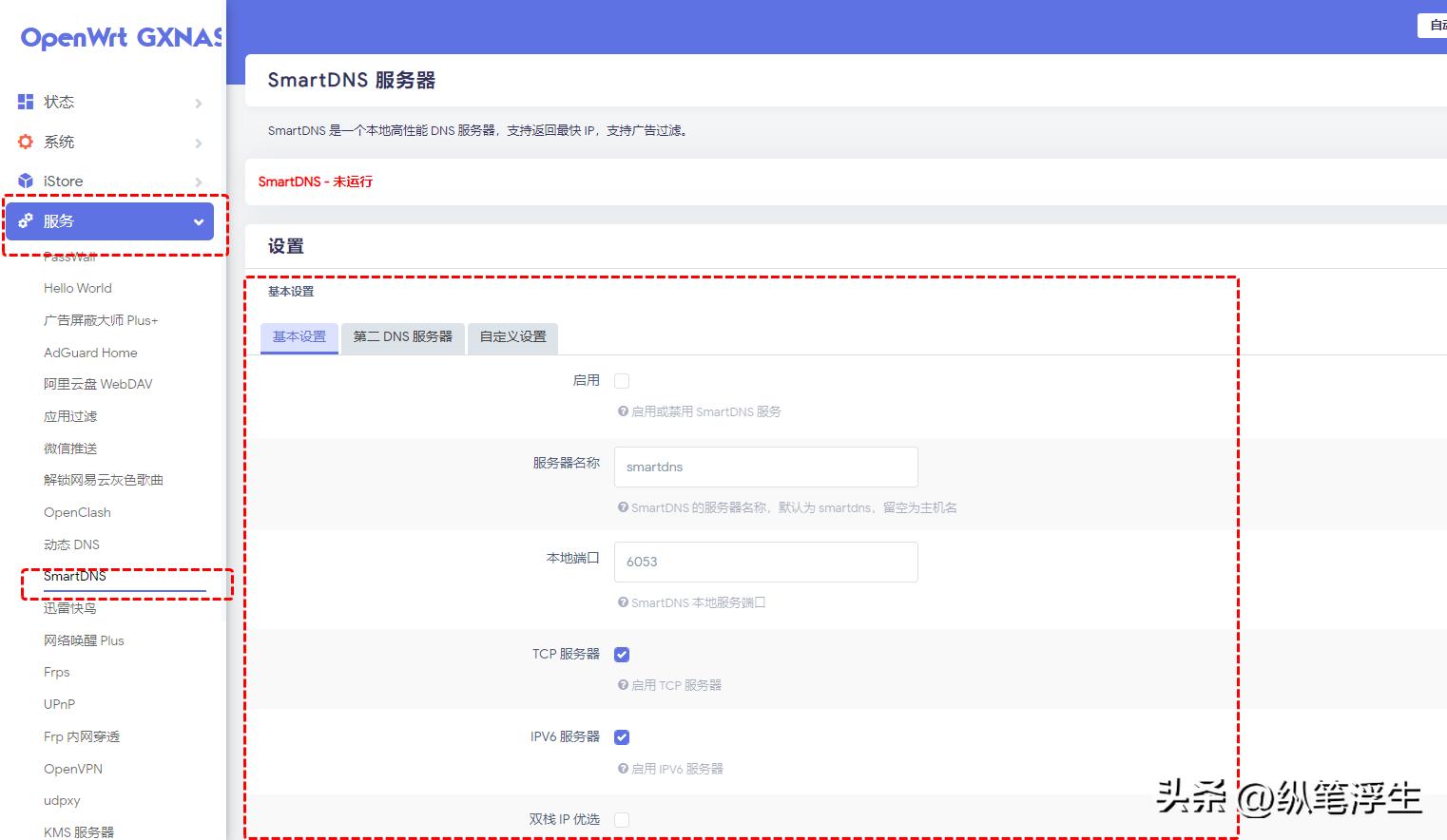This screenshot has height=840, width=1447.
Task: Click the help icon under 服务器名称
Action: pos(622,507)
